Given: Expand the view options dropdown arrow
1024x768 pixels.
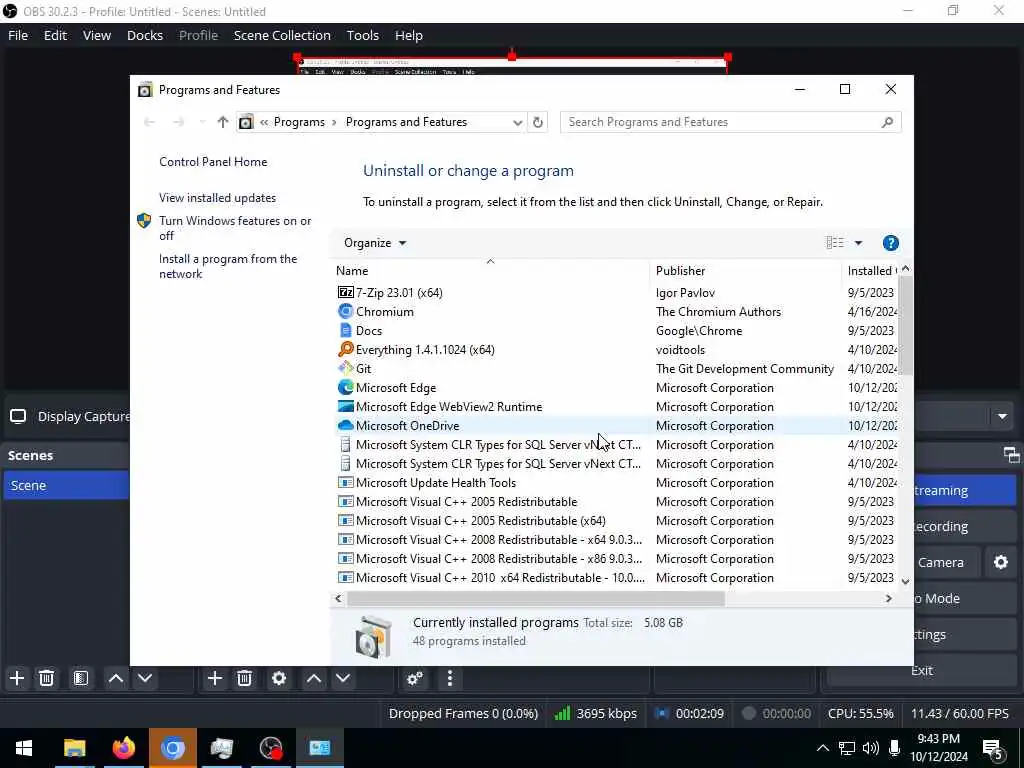Looking at the screenshot, I should pos(859,243).
